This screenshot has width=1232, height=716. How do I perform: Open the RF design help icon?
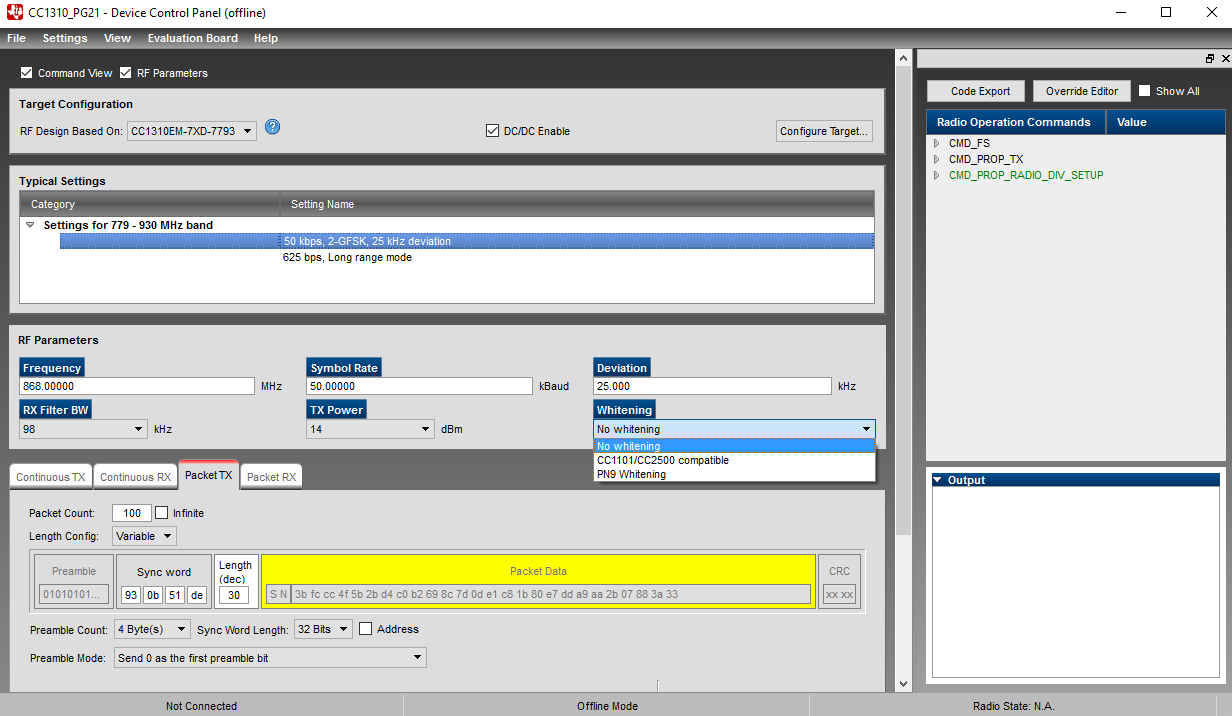[272, 127]
